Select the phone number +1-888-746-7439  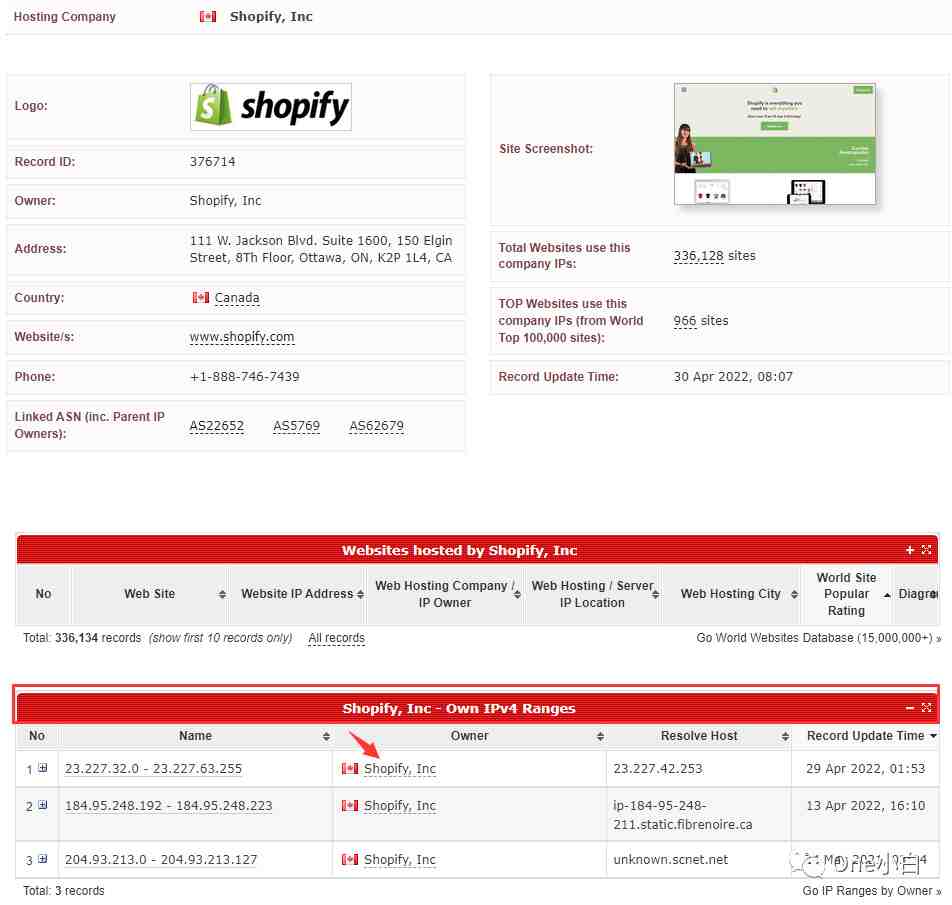click(x=245, y=377)
